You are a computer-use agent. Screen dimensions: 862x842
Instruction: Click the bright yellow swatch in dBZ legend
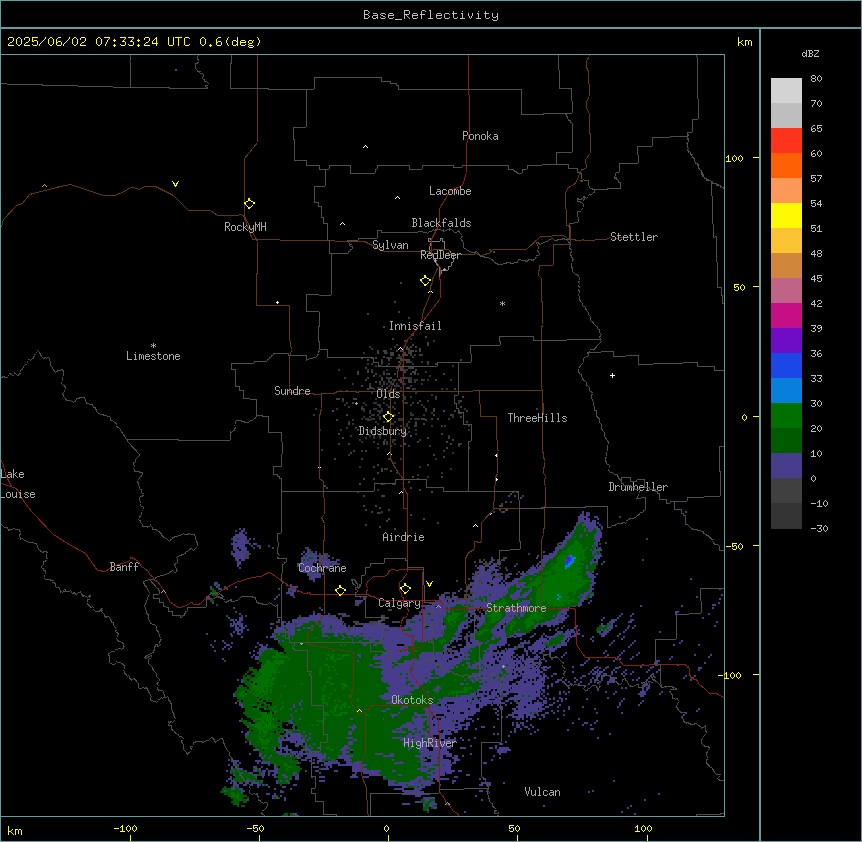(786, 215)
